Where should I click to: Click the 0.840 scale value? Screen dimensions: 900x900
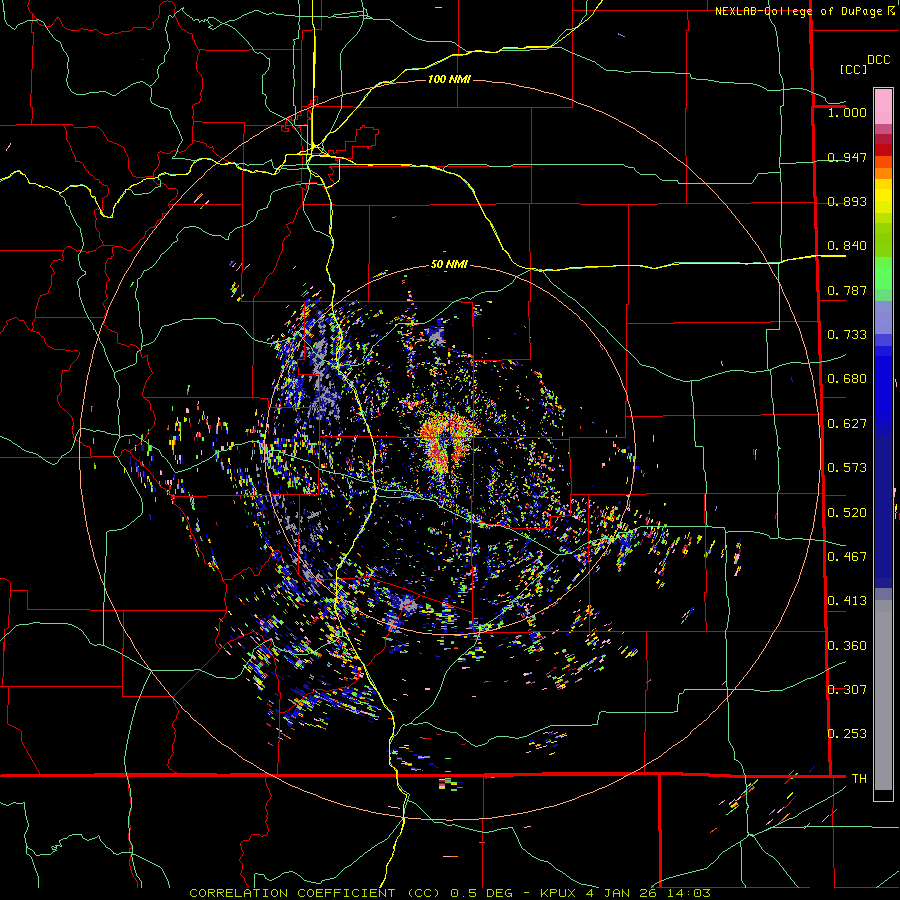(847, 246)
